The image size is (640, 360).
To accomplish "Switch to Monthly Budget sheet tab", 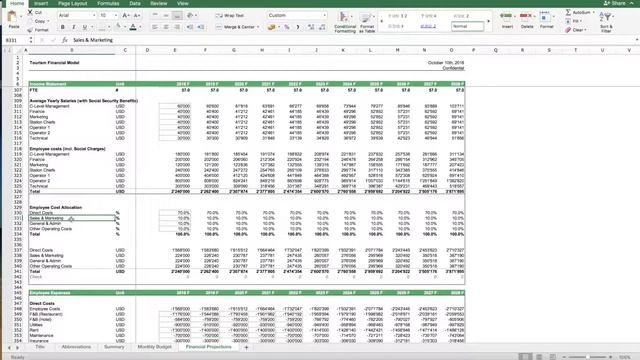I will tap(154, 347).
